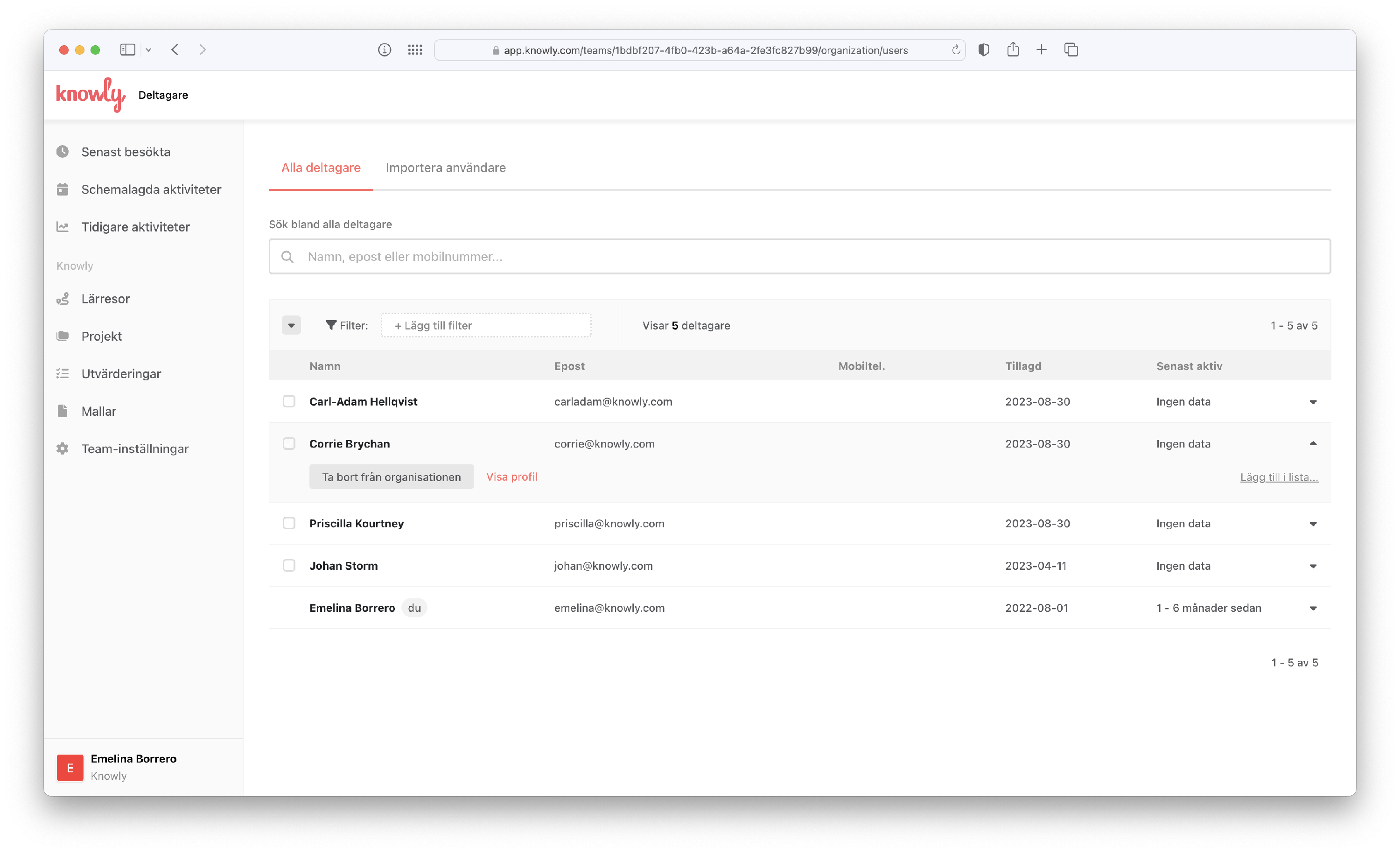Click the filter funnel icon
The image size is (1400, 854).
(x=331, y=325)
